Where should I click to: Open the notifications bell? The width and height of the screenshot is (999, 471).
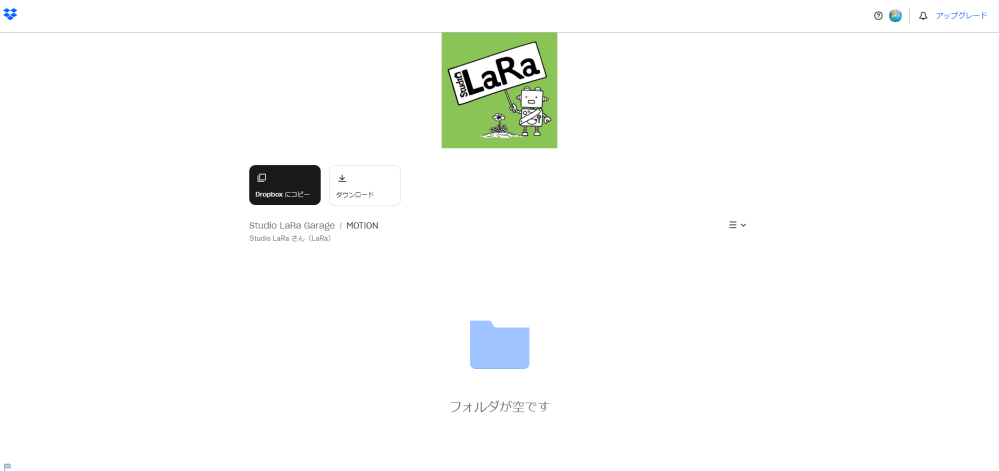pyautogui.click(x=923, y=16)
